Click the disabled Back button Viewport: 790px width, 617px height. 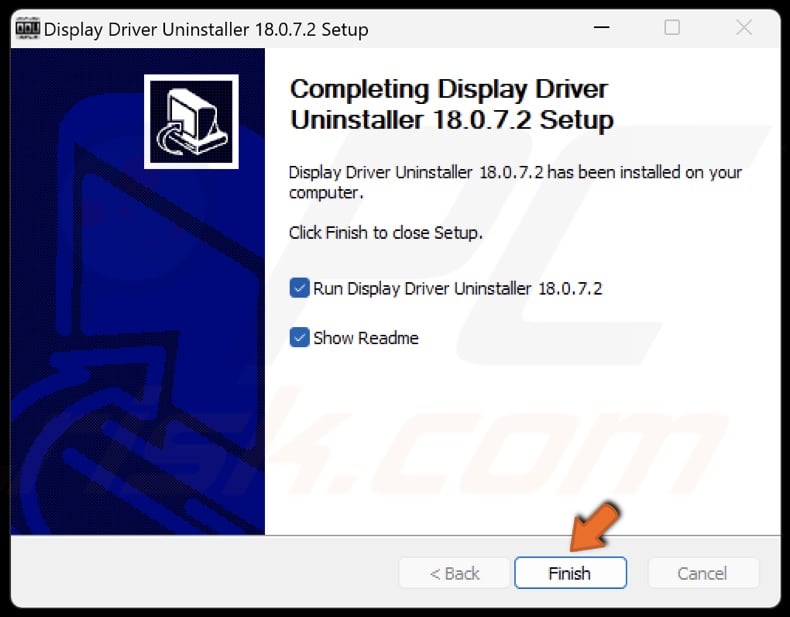454,573
